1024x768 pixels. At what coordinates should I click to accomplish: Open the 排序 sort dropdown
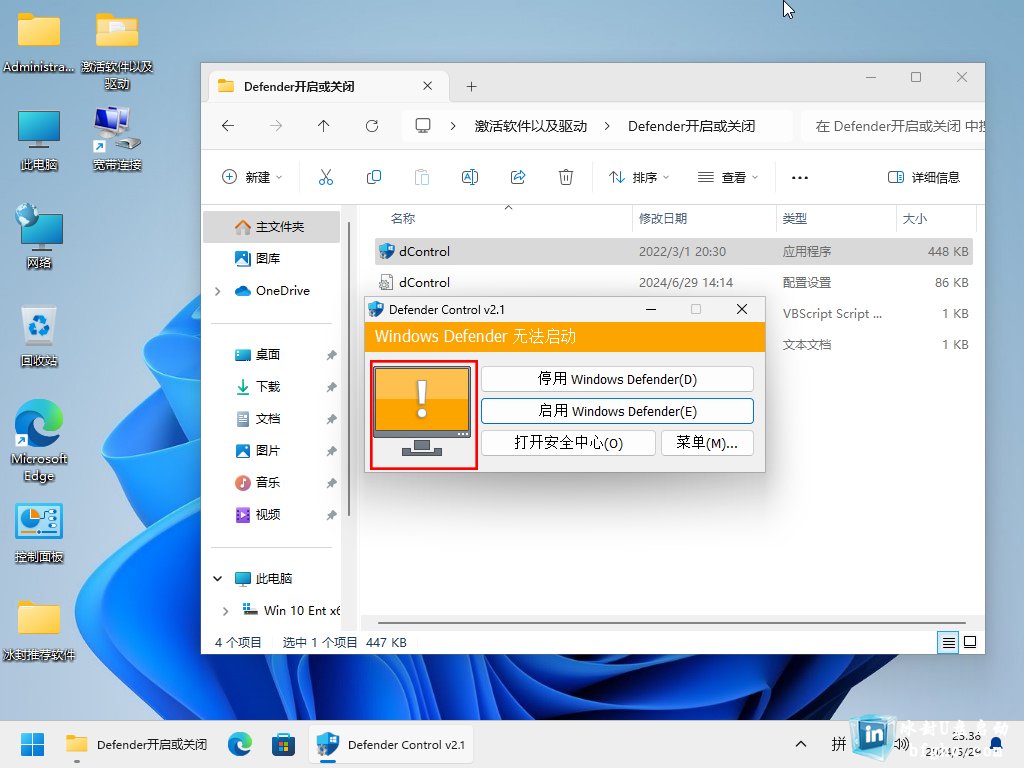pos(639,177)
